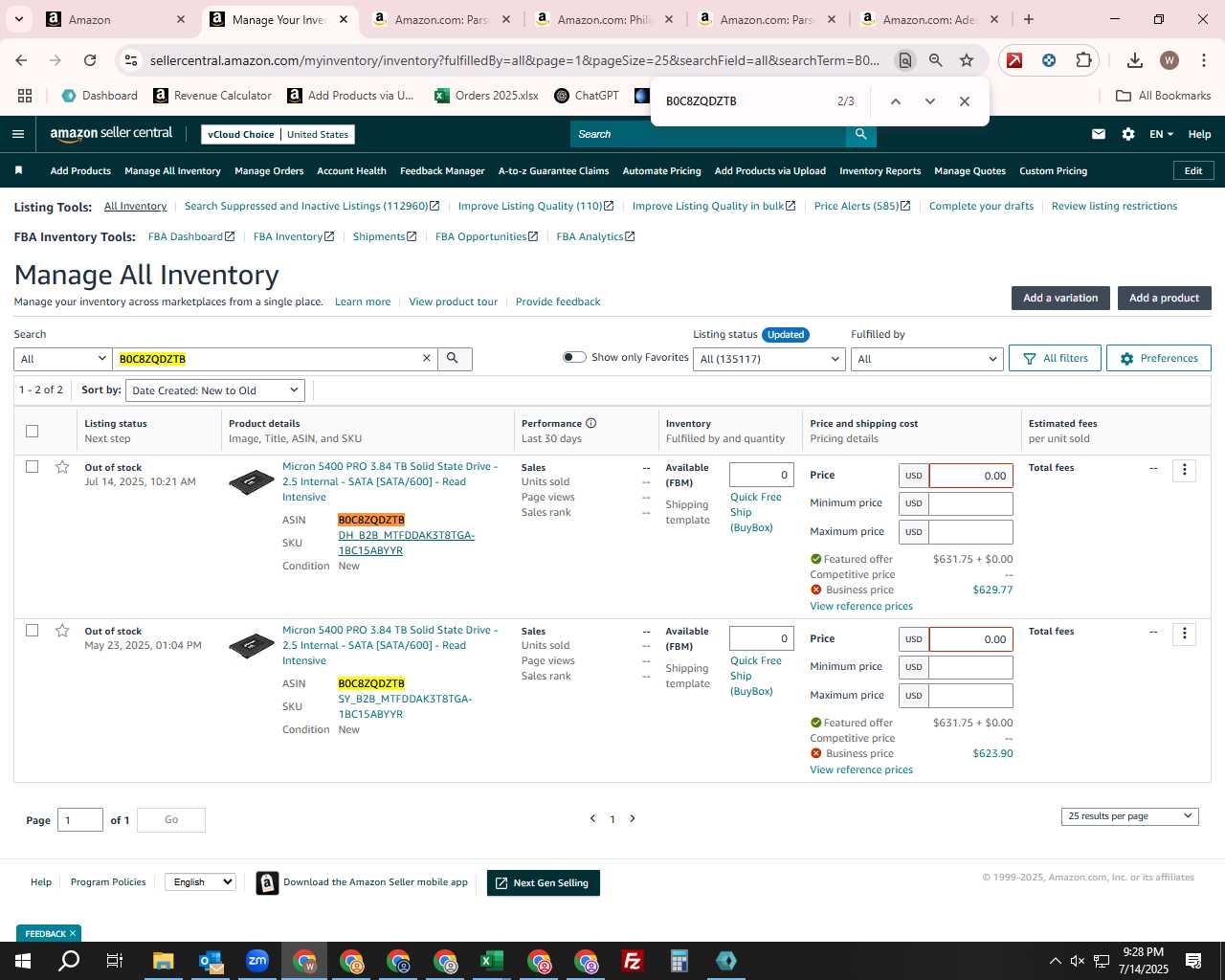1225x980 pixels.
Task: Bookmark this page with the star icon
Action: click(x=967, y=60)
